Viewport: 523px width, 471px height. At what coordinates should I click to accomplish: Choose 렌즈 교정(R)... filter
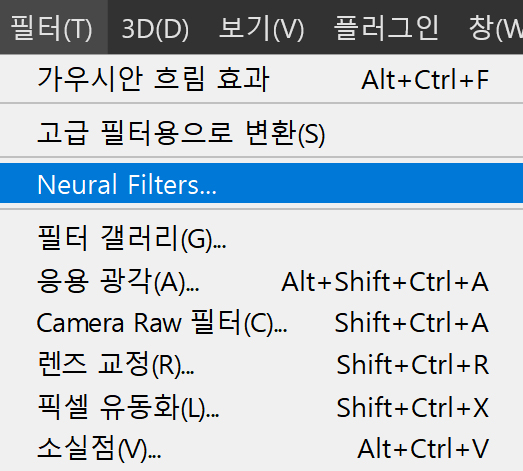point(262,364)
